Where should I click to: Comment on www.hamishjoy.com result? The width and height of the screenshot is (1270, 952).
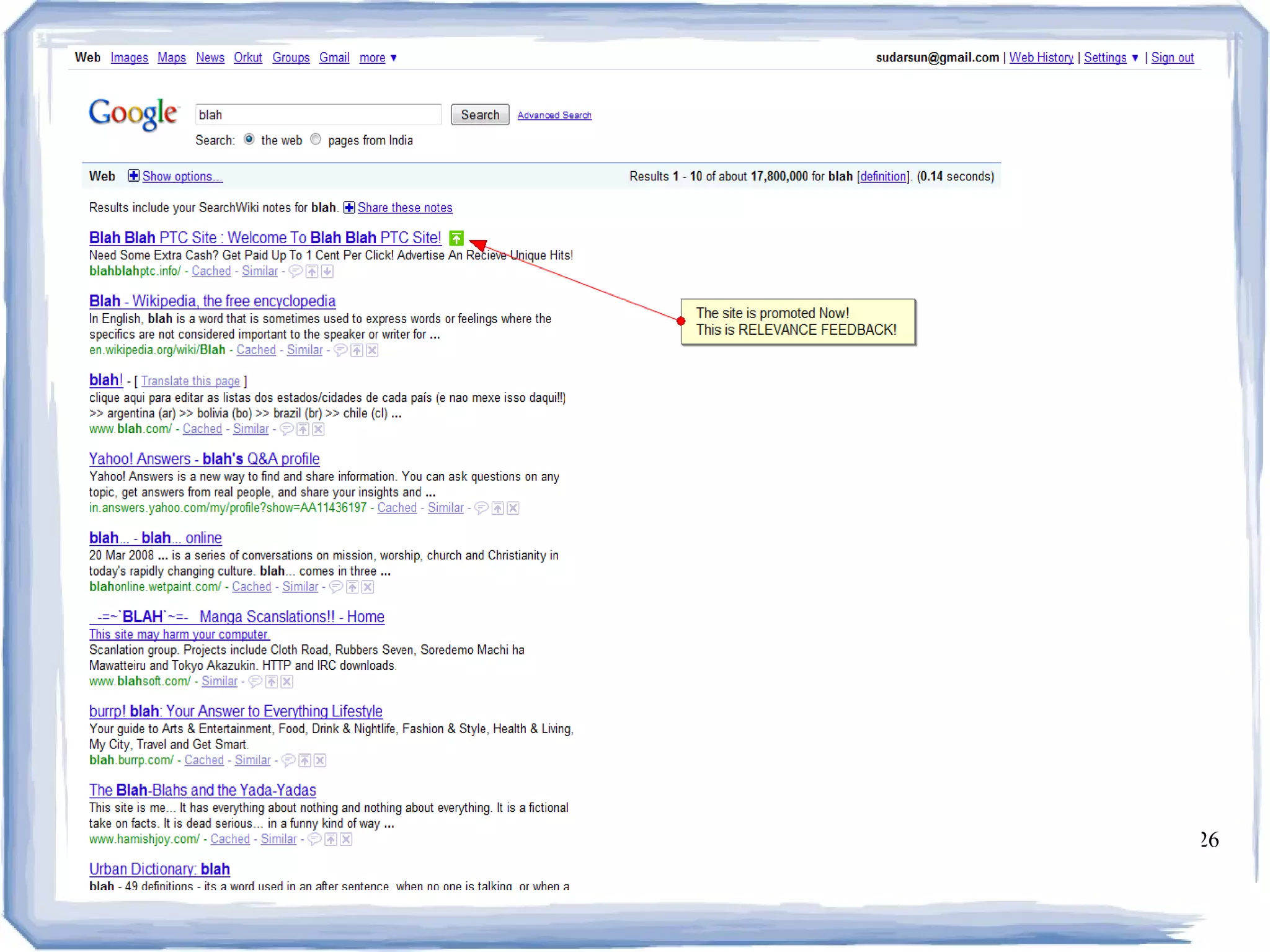[x=315, y=839]
